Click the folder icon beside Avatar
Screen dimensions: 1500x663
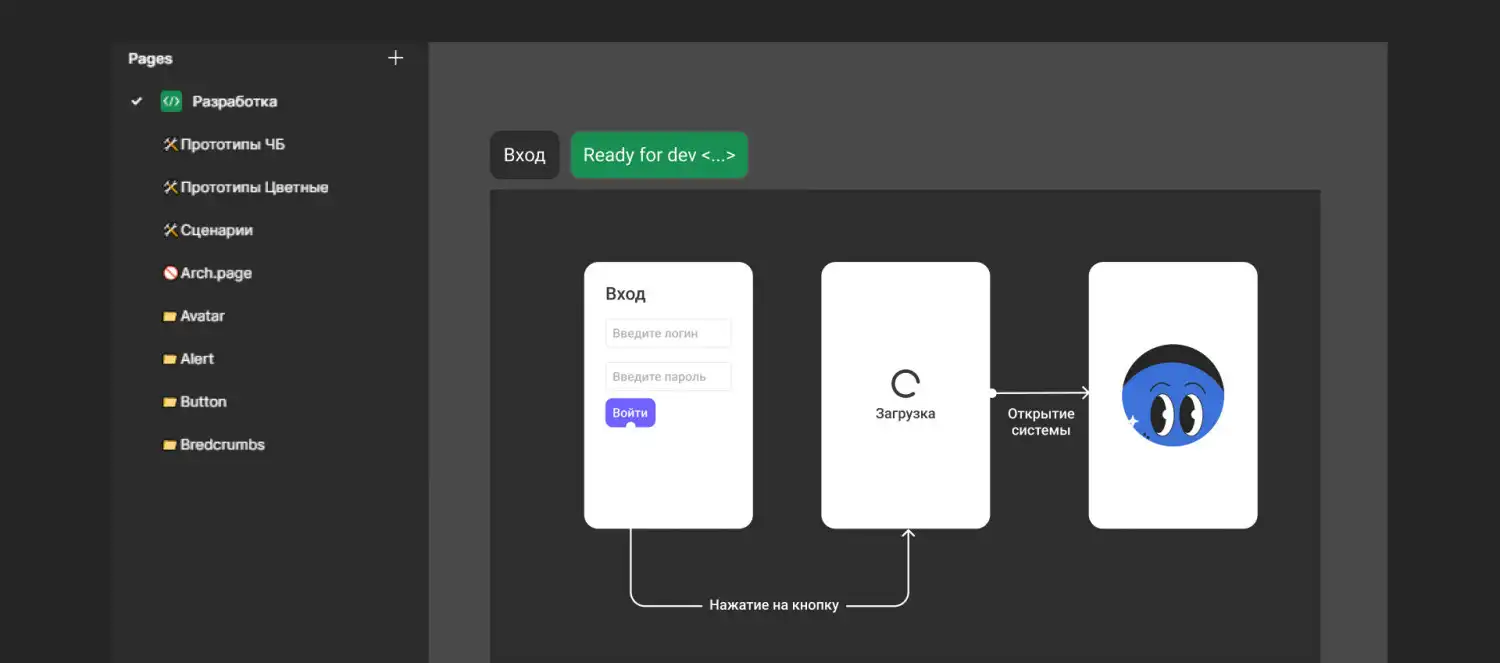(170, 316)
